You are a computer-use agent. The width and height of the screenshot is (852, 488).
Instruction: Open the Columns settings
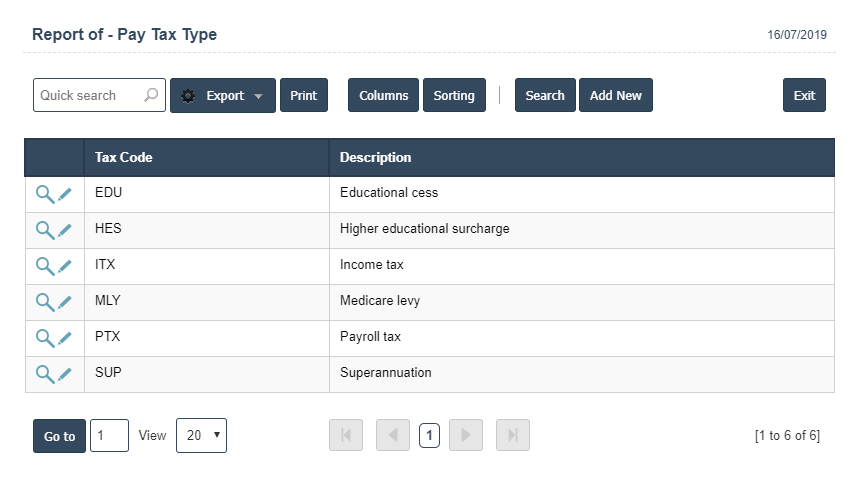pyautogui.click(x=383, y=96)
